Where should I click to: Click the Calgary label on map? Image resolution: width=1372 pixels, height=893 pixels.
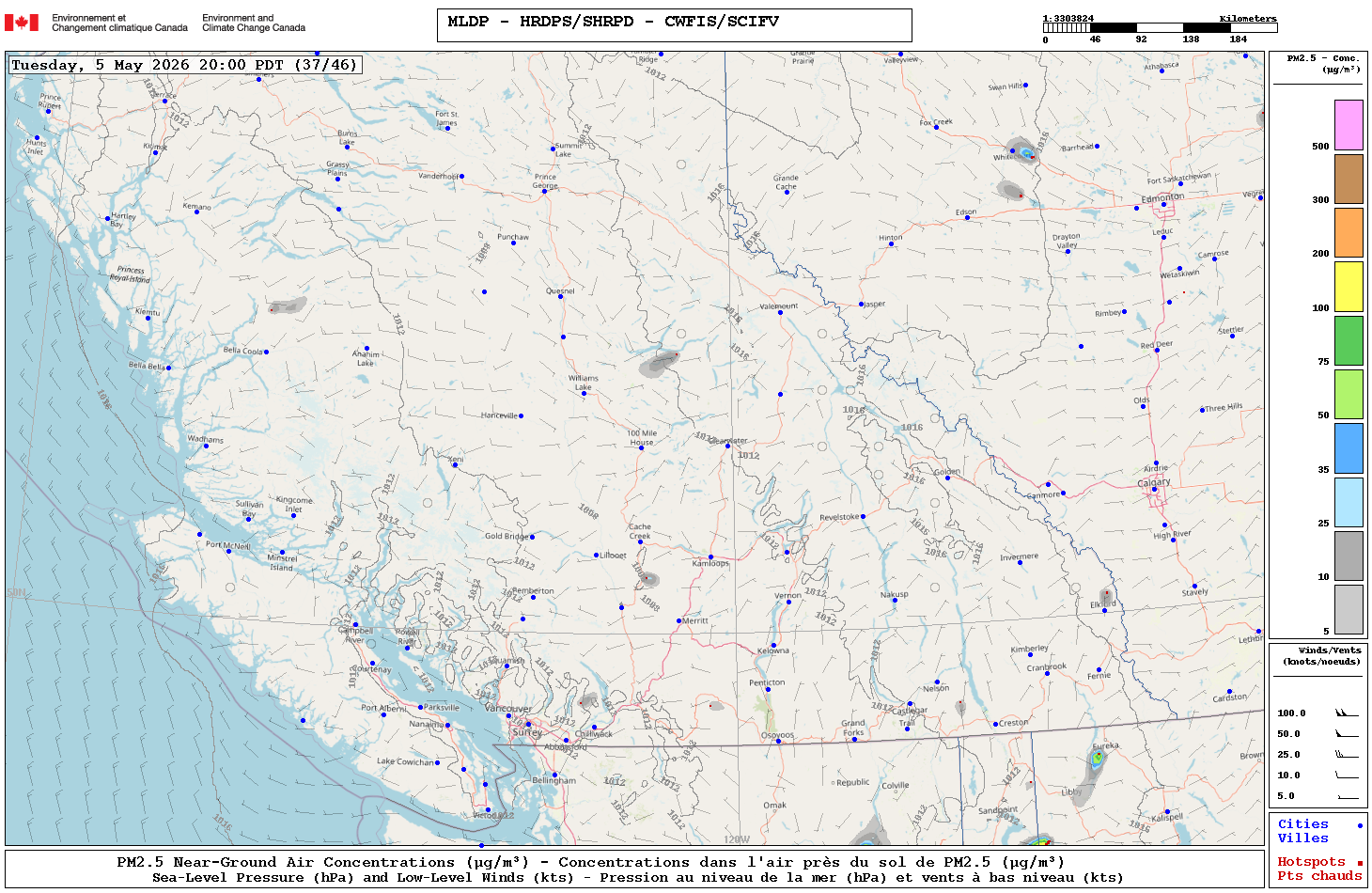tap(1154, 482)
